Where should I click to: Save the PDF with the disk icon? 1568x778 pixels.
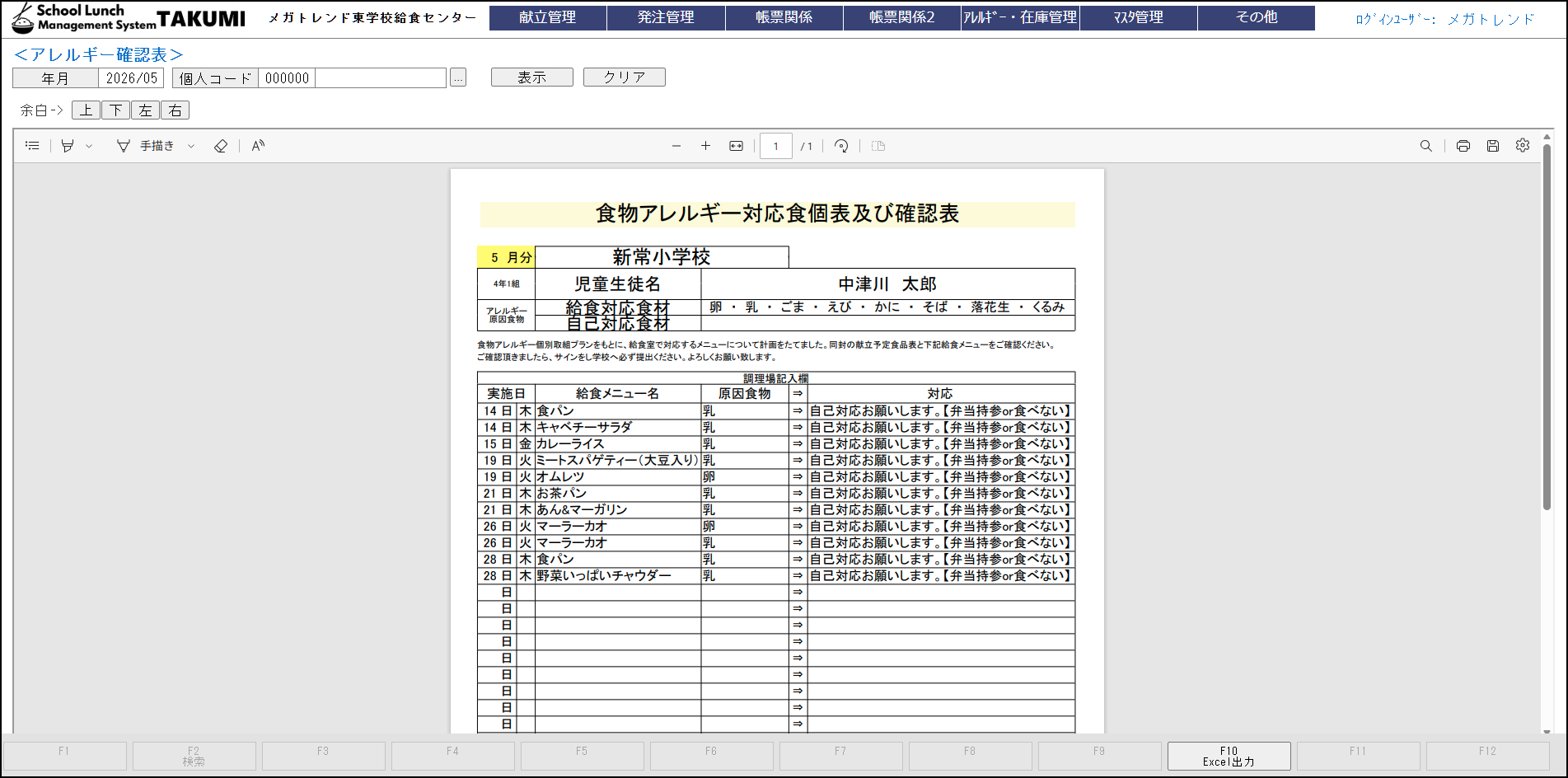click(x=1492, y=146)
